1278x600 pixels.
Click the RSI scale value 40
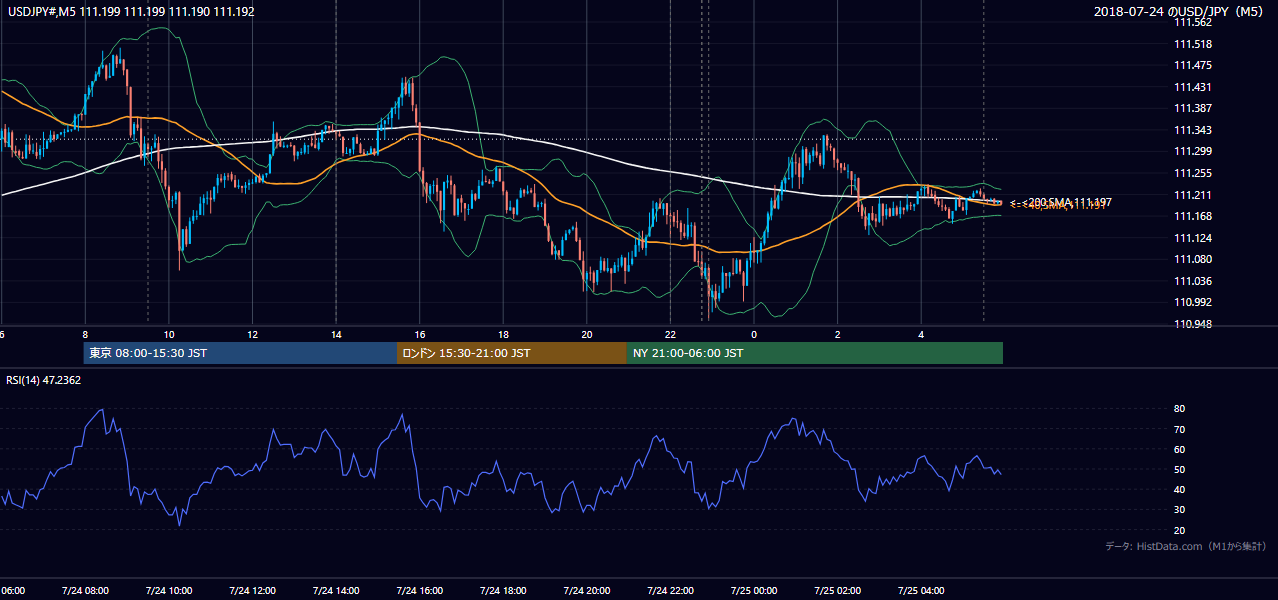pyautogui.click(x=1180, y=490)
